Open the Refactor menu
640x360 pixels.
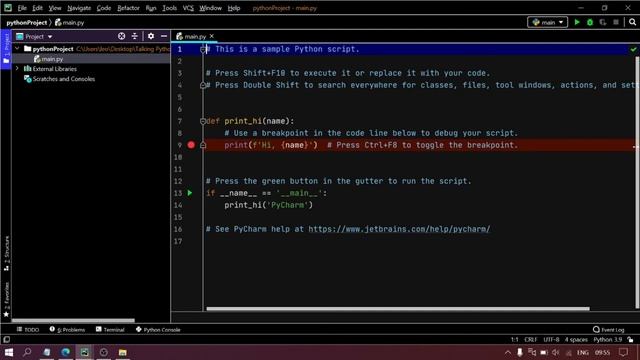pos(129,8)
